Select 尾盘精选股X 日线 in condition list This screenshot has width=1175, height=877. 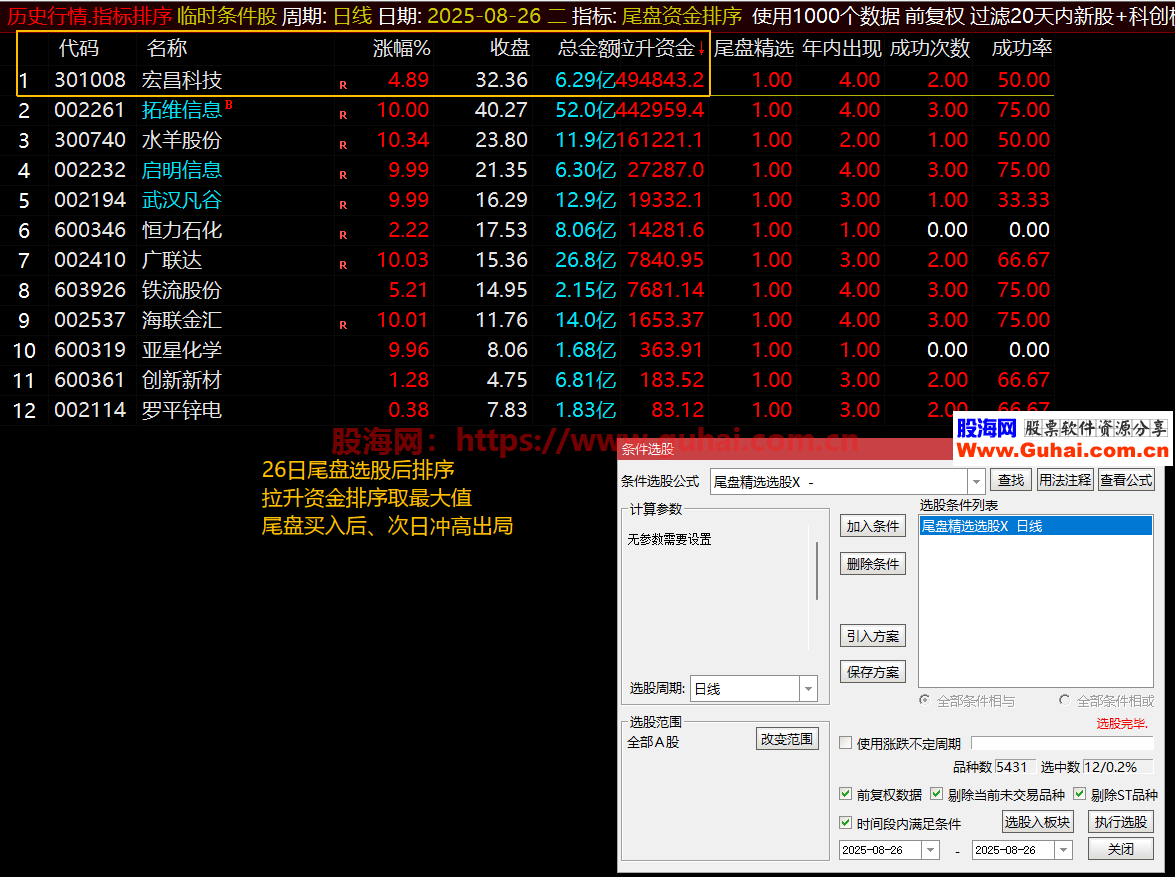coord(1036,526)
